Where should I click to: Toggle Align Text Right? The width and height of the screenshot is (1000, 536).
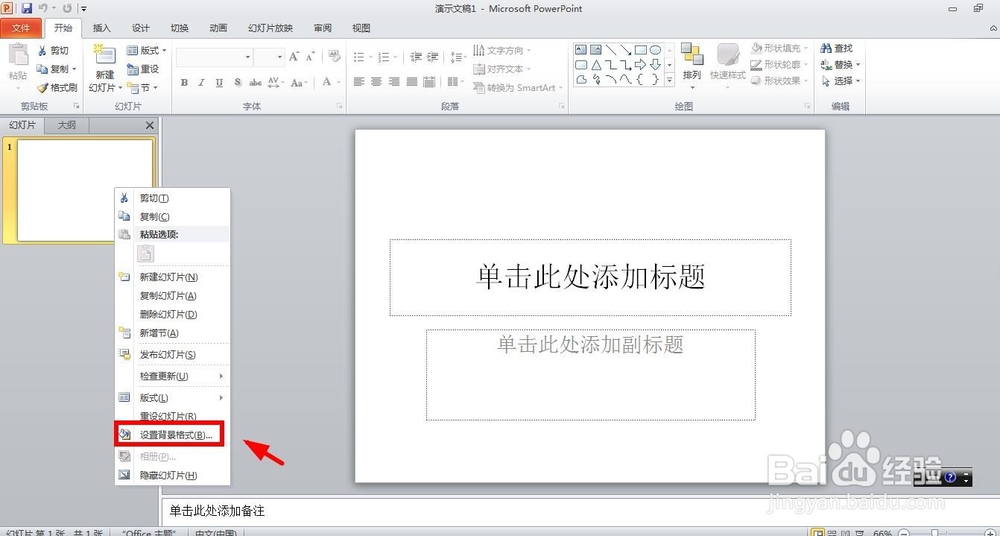coord(394,82)
